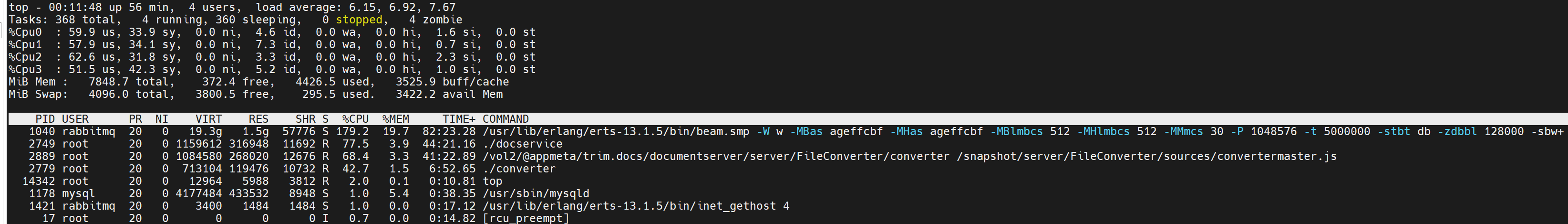
Task: Click the %MEM column header
Action: (x=396, y=119)
